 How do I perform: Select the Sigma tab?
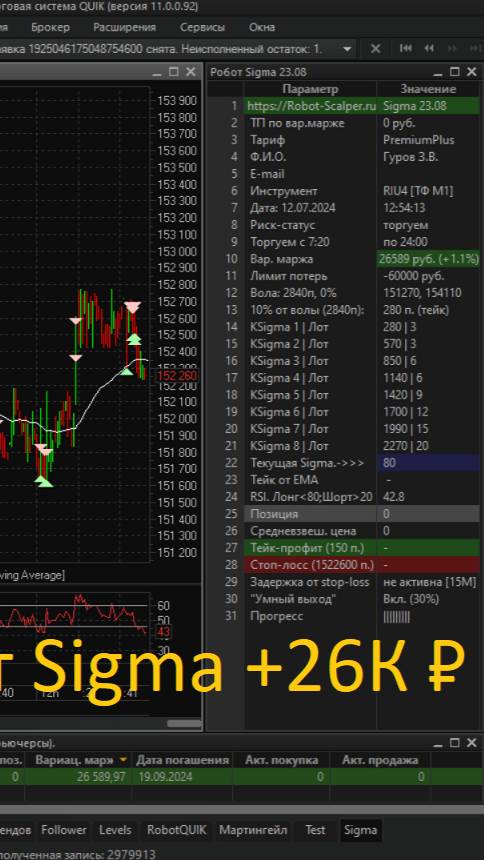361,830
